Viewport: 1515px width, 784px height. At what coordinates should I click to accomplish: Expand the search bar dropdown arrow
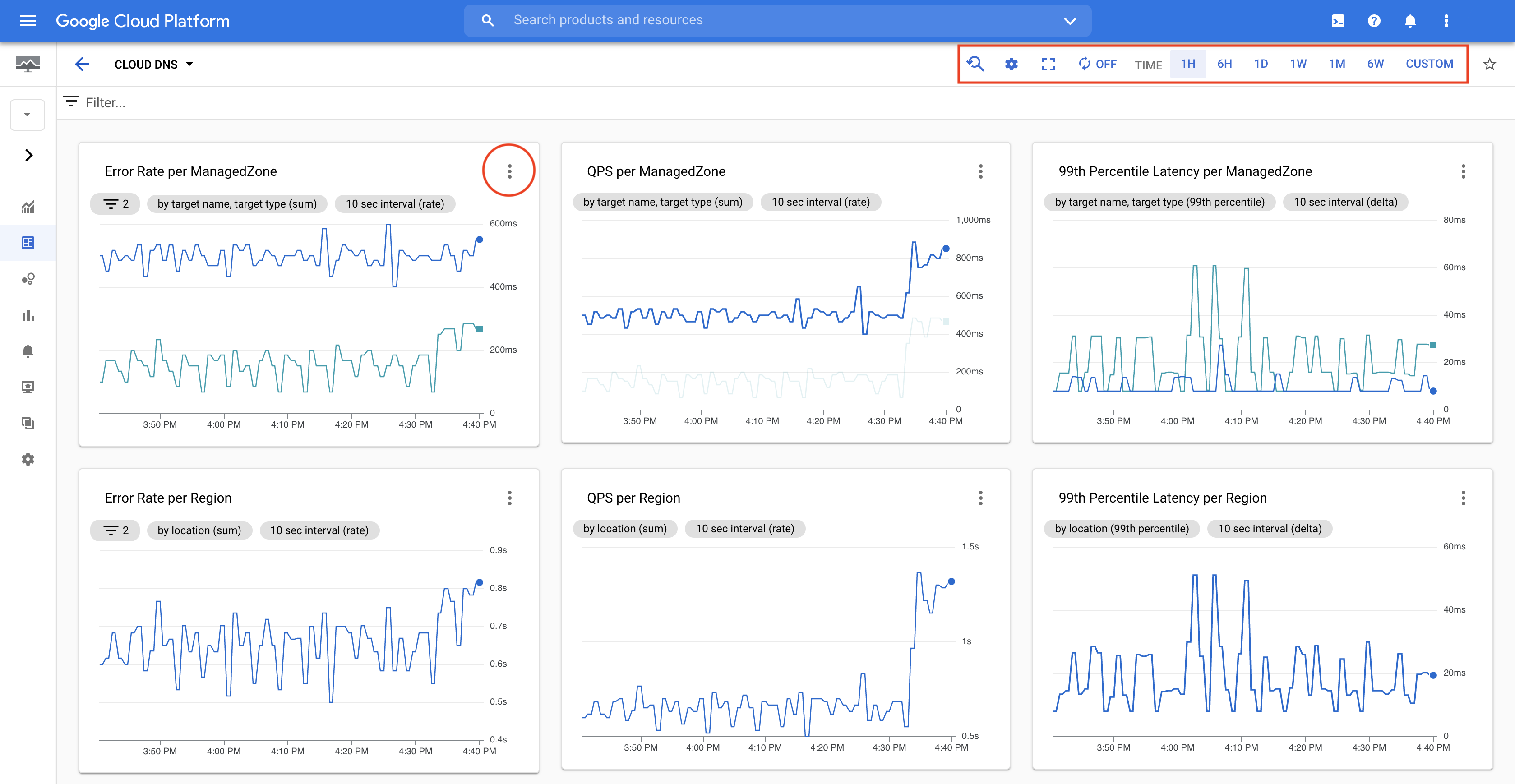[1070, 21]
